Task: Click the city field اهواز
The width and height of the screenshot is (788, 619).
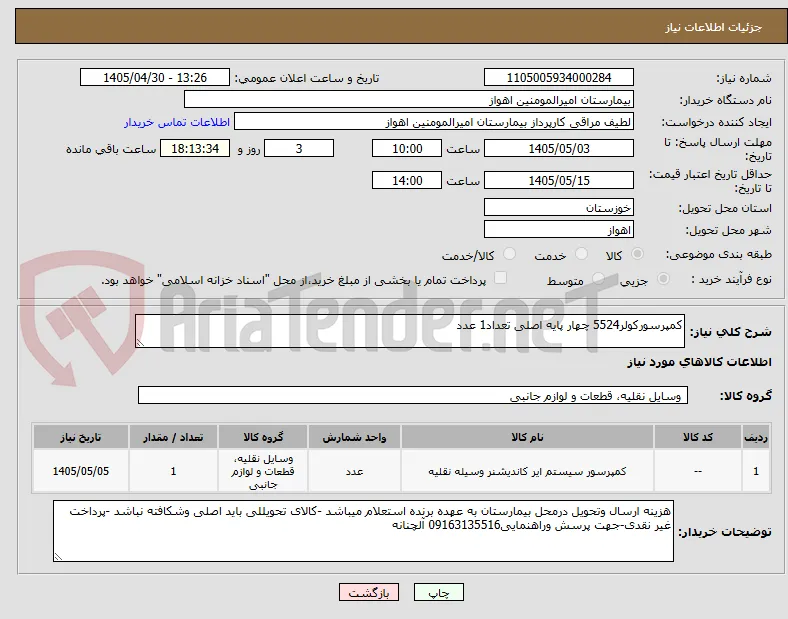Action: tap(558, 230)
